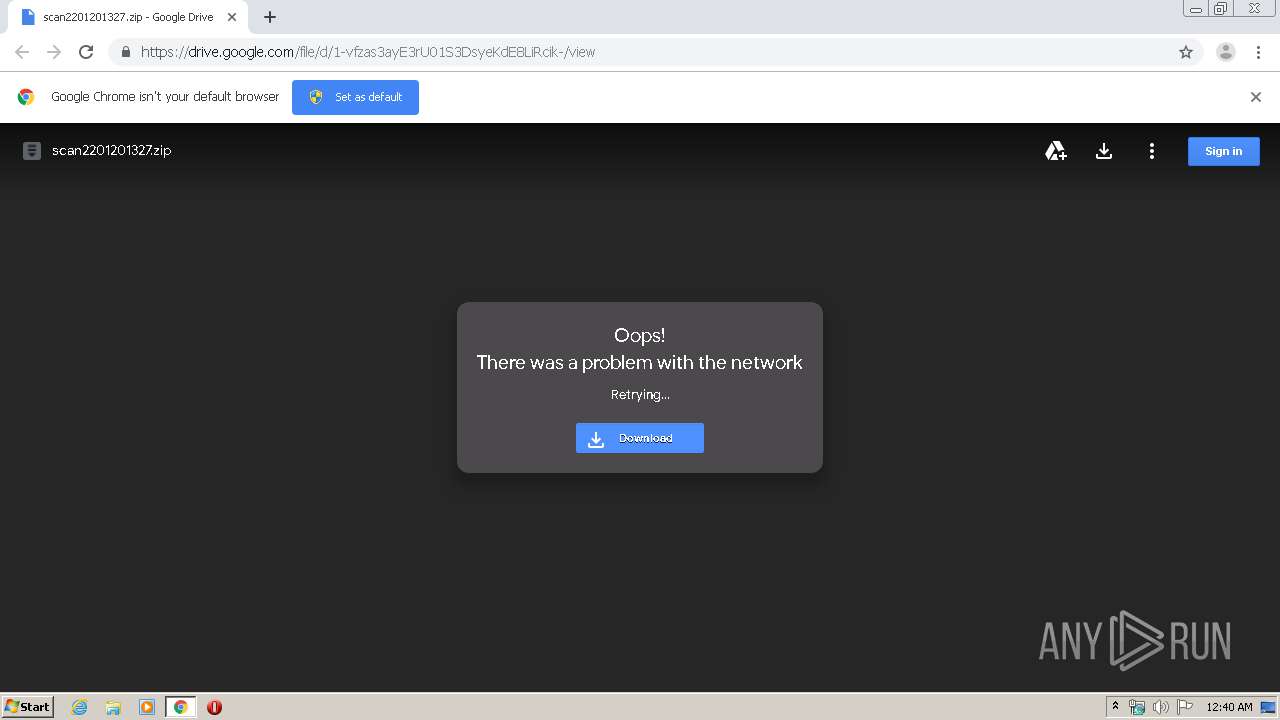Click the 12:40 AM taskbar clock
This screenshot has width=1280, height=720.
click(x=1229, y=707)
